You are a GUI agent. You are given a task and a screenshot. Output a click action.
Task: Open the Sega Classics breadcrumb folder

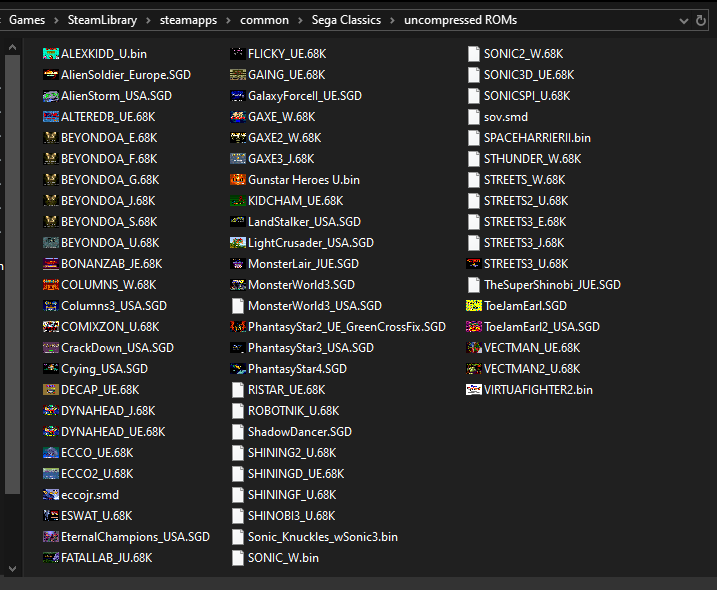[x=346, y=20]
